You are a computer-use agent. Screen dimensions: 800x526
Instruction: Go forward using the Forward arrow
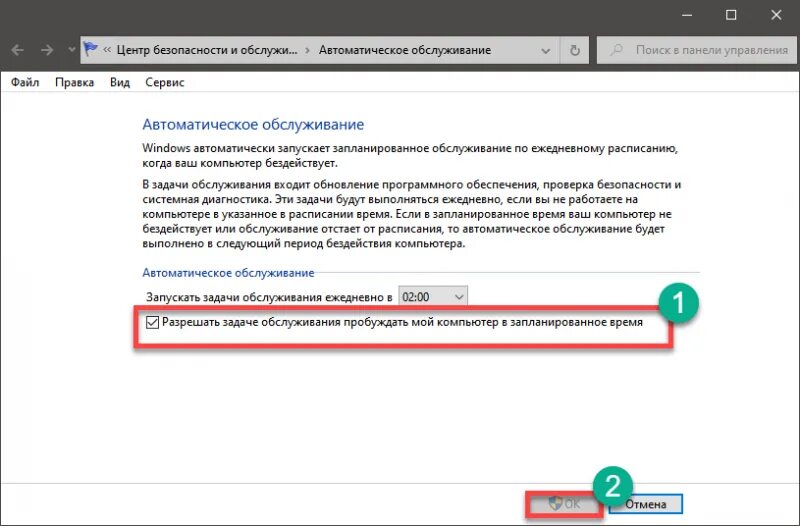tap(47, 50)
